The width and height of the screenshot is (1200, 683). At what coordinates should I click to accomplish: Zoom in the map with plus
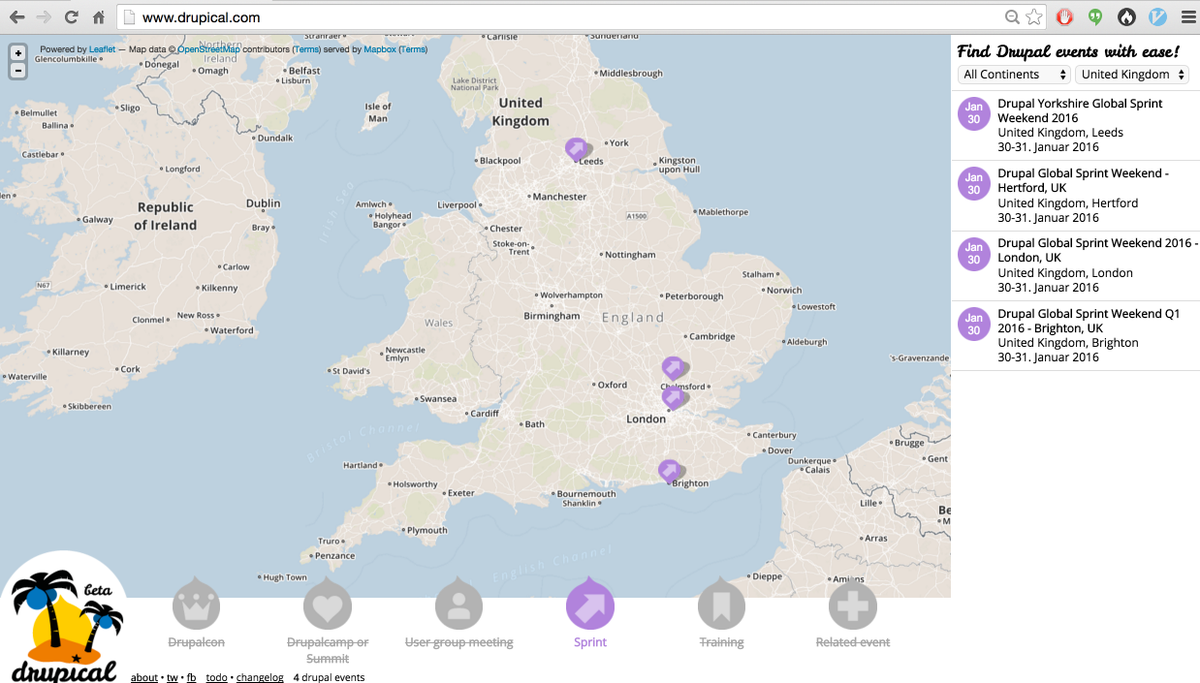click(x=18, y=53)
